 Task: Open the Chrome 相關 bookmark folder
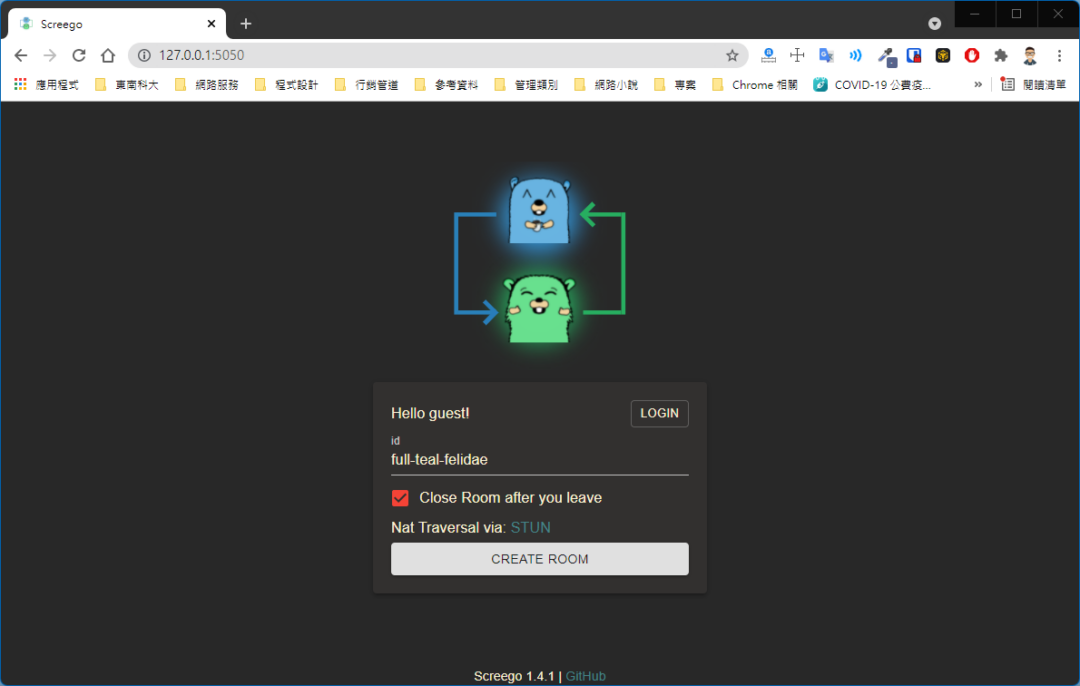(x=755, y=85)
